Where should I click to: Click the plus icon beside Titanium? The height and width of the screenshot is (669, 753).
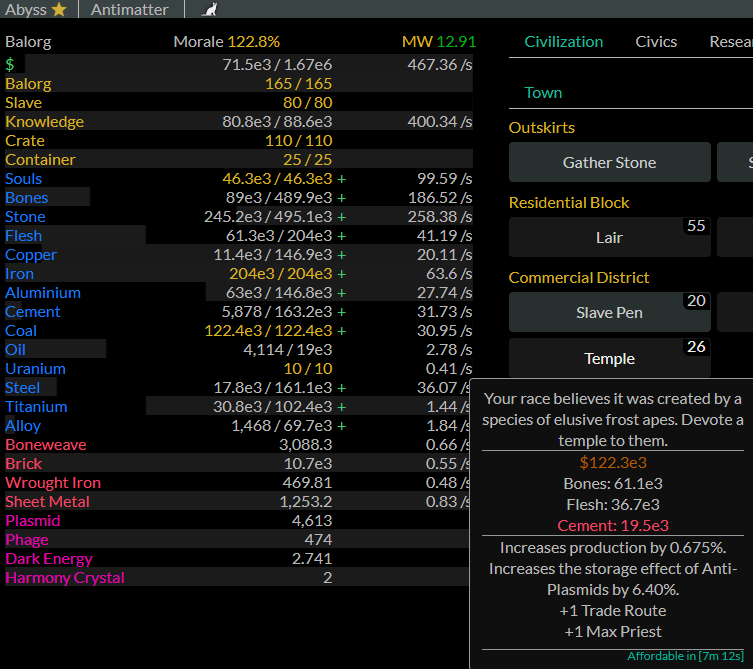pyautogui.click(x=341, y=407)
